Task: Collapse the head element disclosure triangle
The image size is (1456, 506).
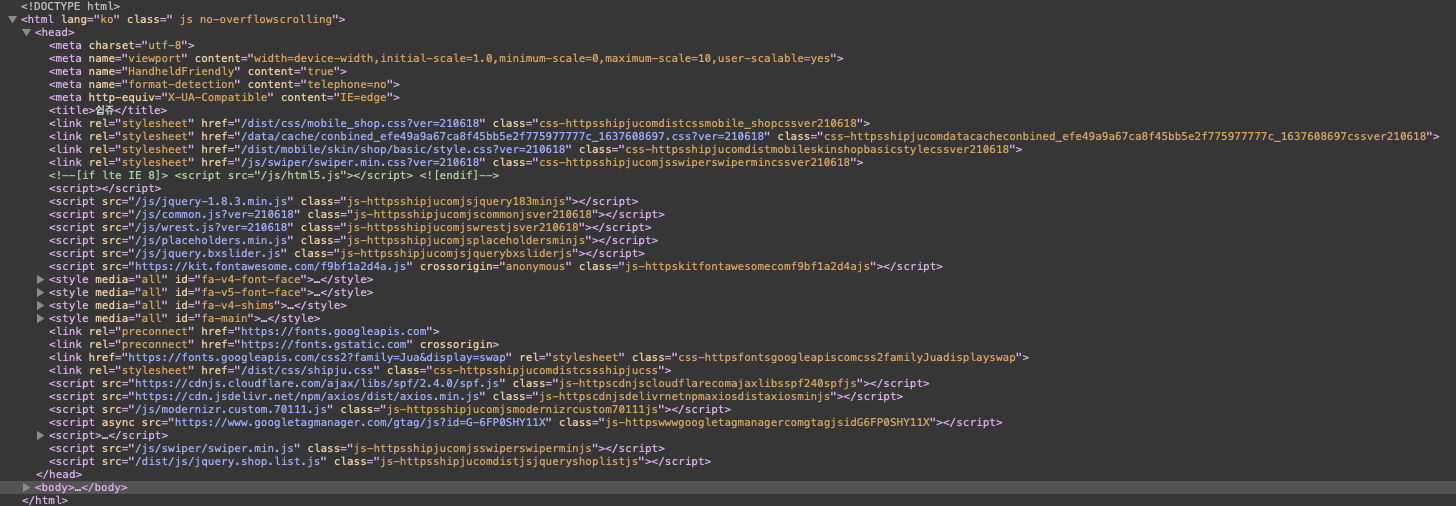Action: coord(27,32)
